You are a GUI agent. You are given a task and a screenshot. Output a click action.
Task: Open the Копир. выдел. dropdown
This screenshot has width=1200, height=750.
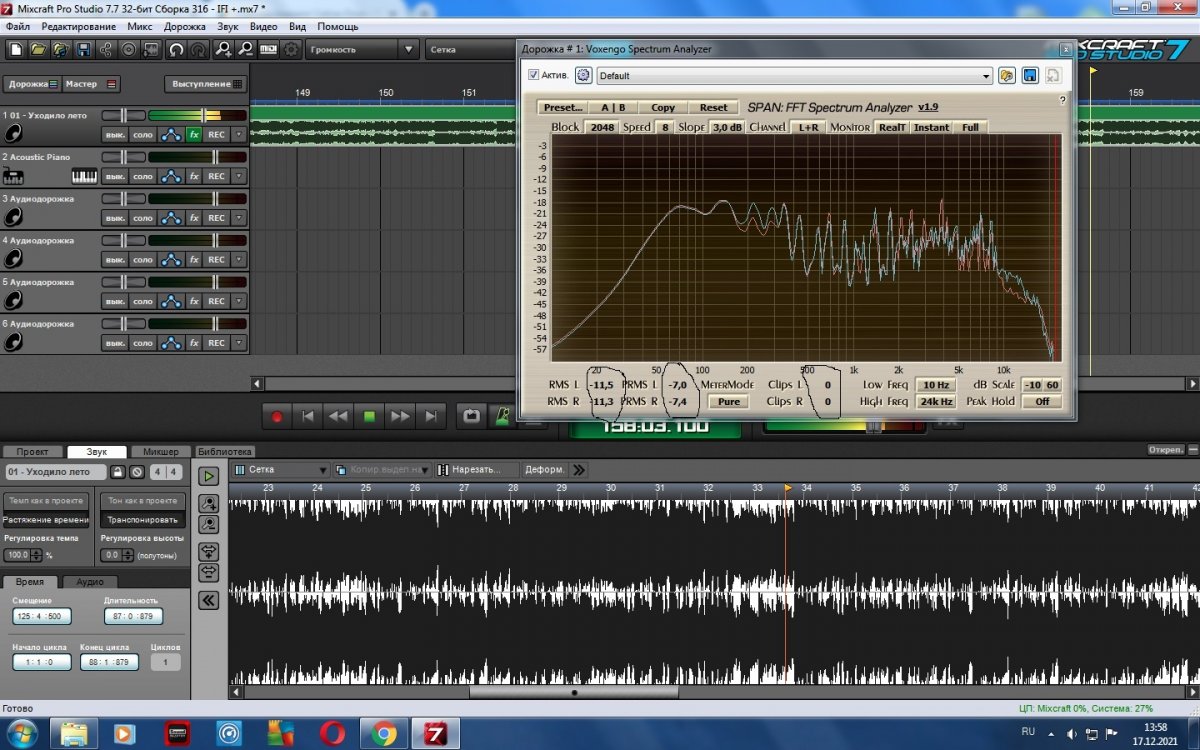pos(384,469)
